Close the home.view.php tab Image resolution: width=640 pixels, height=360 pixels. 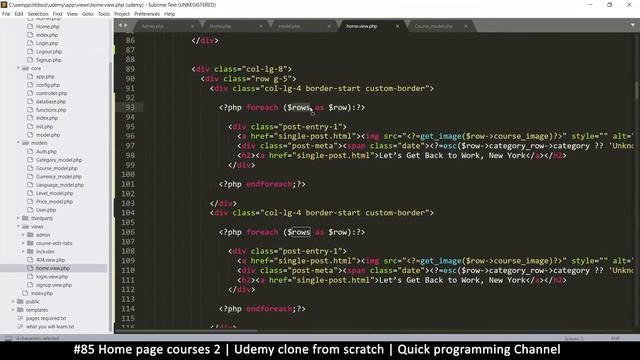point(398,26)
